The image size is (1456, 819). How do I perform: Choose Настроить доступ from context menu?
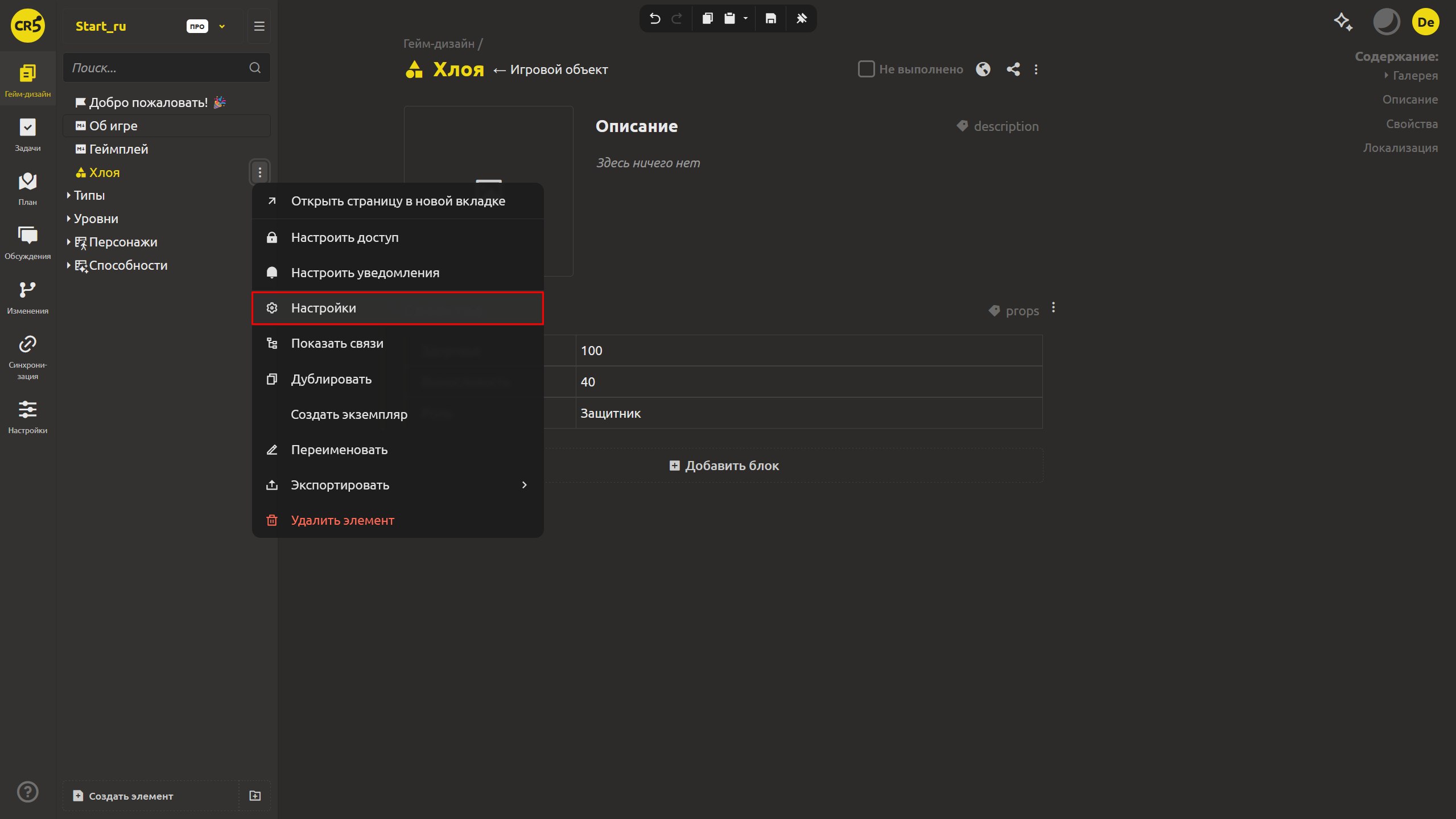point(398,237)
